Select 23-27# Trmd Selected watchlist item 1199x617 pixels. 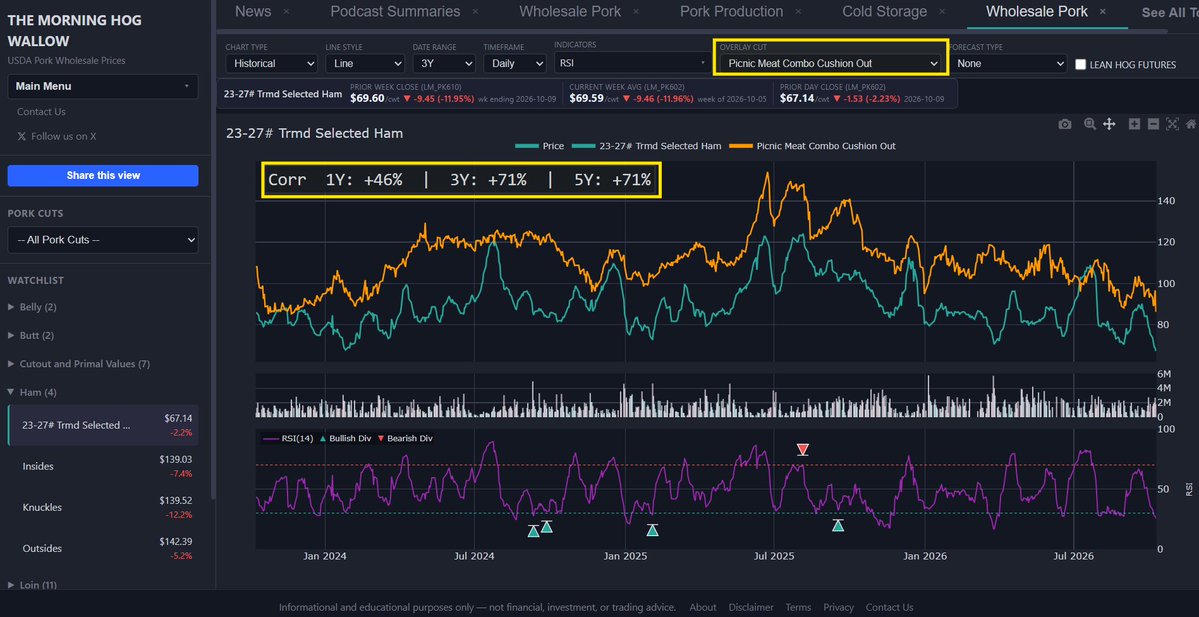(103, 425)
